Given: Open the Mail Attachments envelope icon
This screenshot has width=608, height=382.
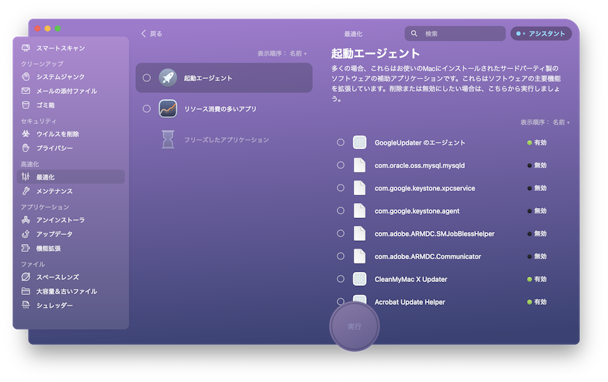Looking at the screenshot, I should (x=26, y=91).
